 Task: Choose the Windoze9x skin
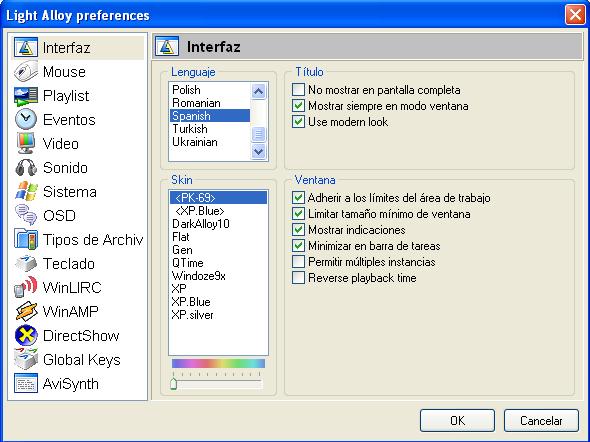click(x=218, y=276)
